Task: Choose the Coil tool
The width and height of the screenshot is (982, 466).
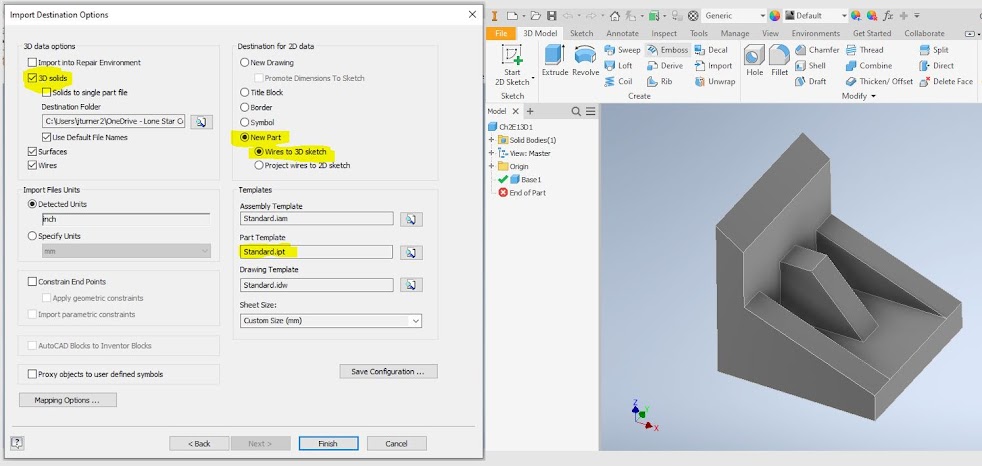Action: click(618, 81)
